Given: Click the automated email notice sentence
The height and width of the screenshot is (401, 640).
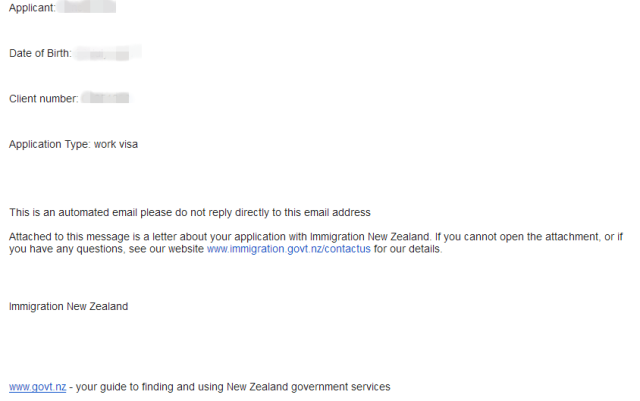Looking at the screenshot, I should 190,213.
